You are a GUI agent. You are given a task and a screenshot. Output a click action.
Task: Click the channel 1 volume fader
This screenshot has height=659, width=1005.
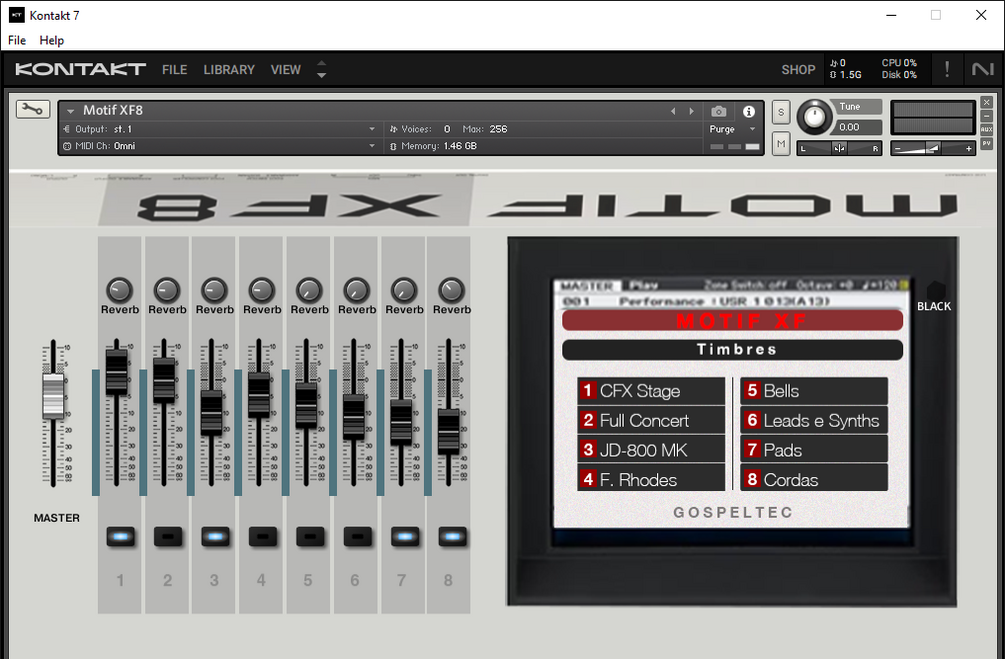point(116,372)
